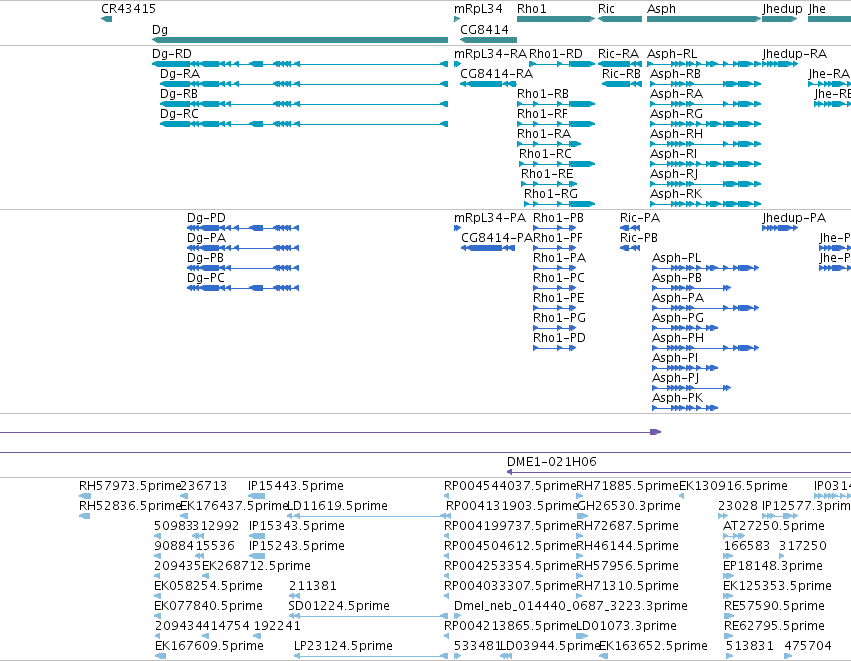The width and height of the screenshot is (851, 661).
Task: Select EST RP004199737.5prime
Action: click(x=447, y=536)
